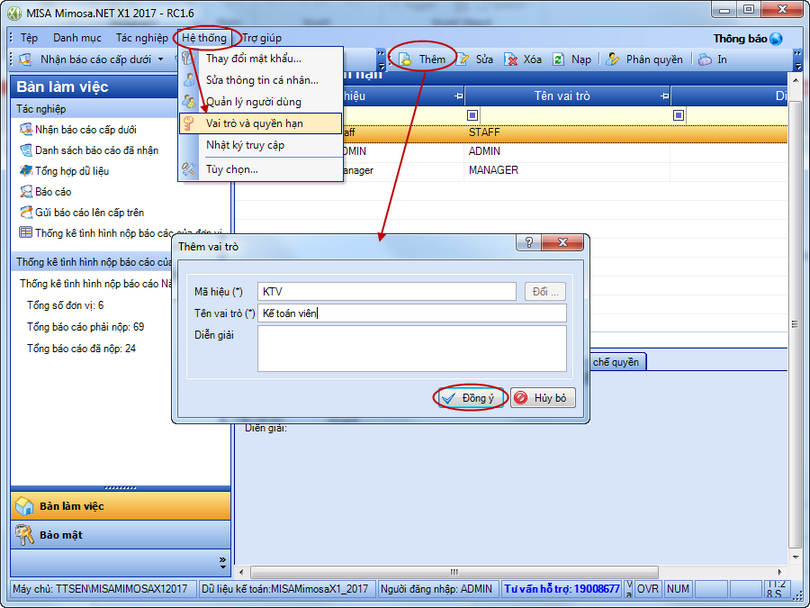The height and width of the screenshot is (608, 810).
Task: Click the MISA Mimosa application icon in title bar
Action: tap(15, 13)
